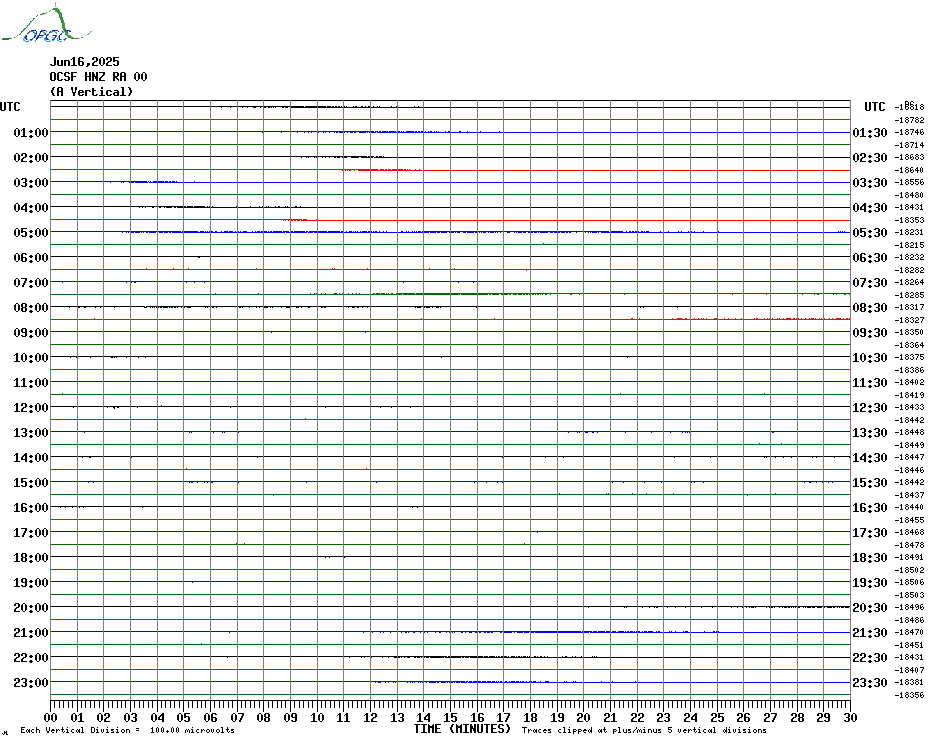Image resolution: width=930 pixels, height=744 pixels.
Task: Click the '12:00' hour label on left axis
Action: coord(31,408)
